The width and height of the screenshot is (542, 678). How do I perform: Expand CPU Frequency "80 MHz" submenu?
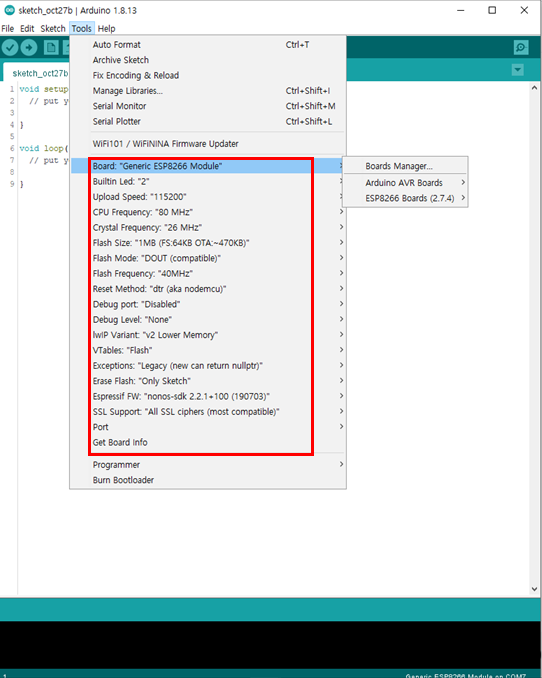click(208, 212)
